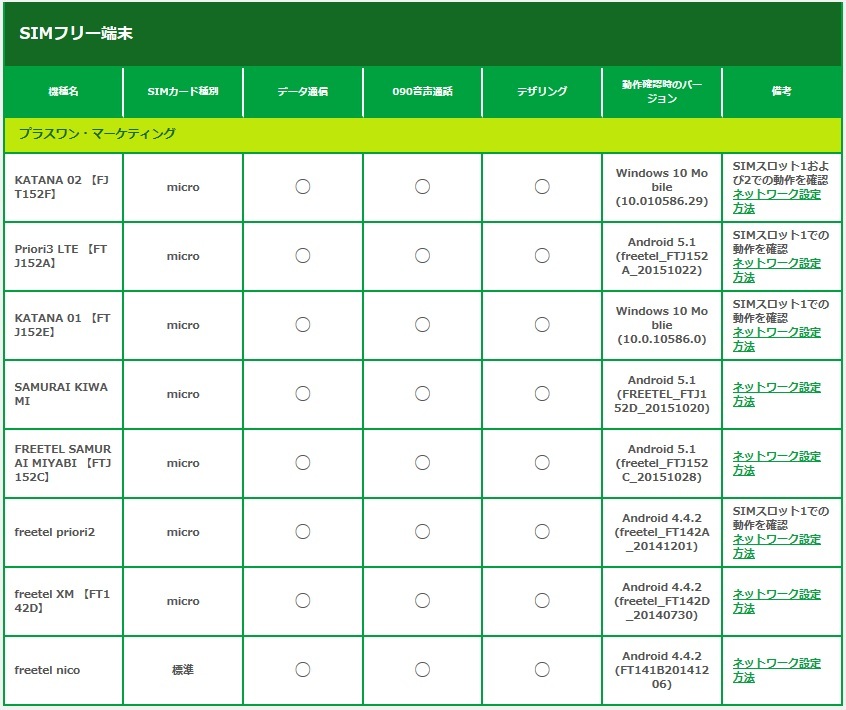Select the KATANA 01 【FTJ152E】 model name
This screenshot has width=846, height=710.
pos(62,325)
